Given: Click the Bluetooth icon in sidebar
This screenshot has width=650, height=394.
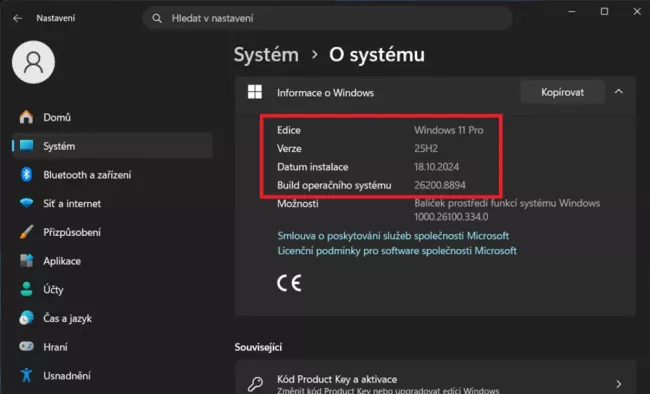Looking at the screenshot, I should [x=27, y=175].
